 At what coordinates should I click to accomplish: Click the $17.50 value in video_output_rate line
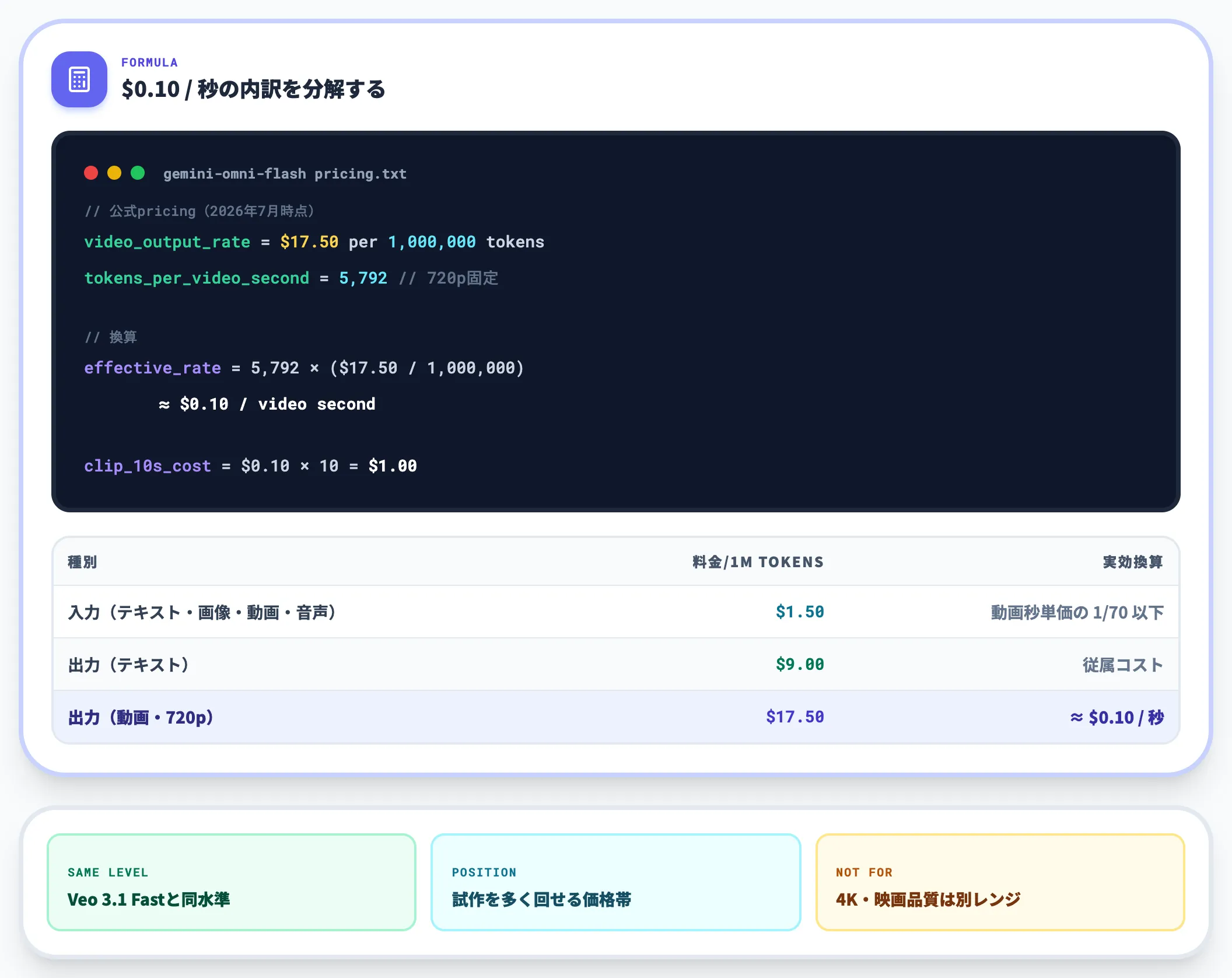point(309,242)
